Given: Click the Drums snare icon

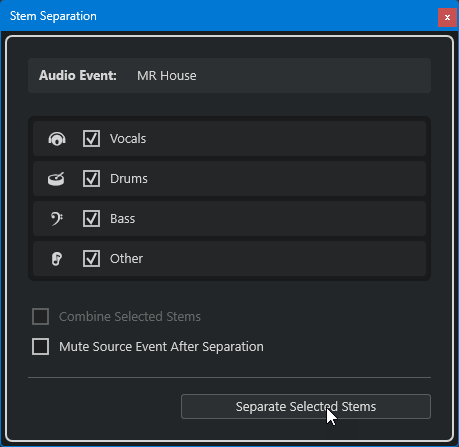Looking at the screenshot, I should 56,179.
